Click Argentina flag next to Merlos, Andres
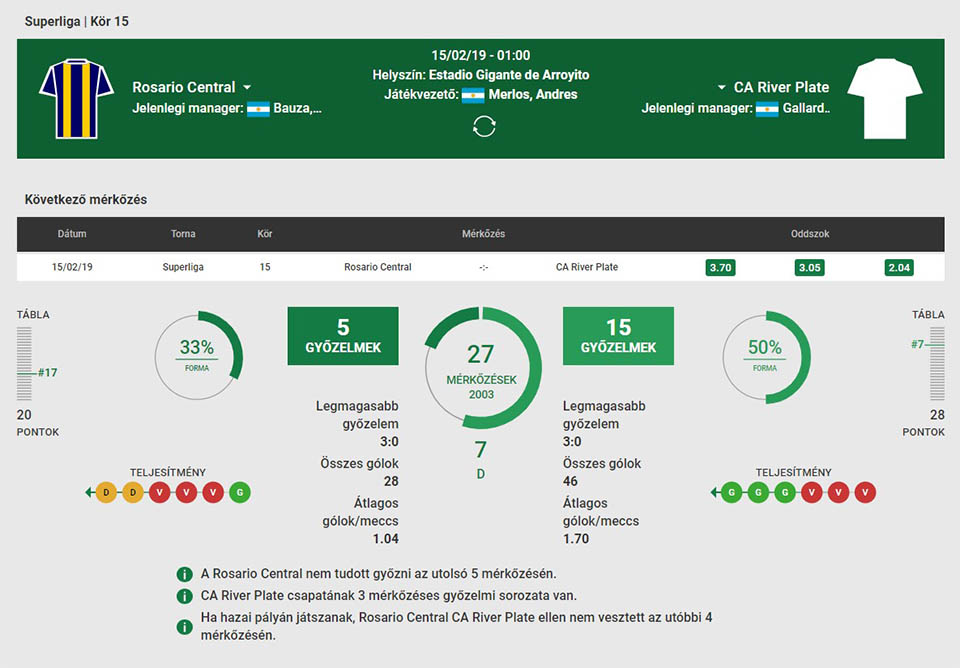The height and width of the screenshot is (668, 960). pyautogui.click(x=473, y=95)
